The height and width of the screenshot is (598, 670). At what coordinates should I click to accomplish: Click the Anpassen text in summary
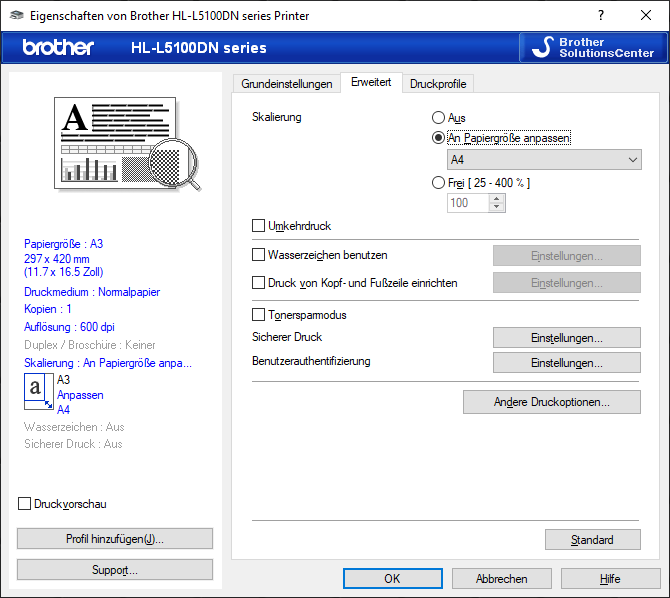80,395
